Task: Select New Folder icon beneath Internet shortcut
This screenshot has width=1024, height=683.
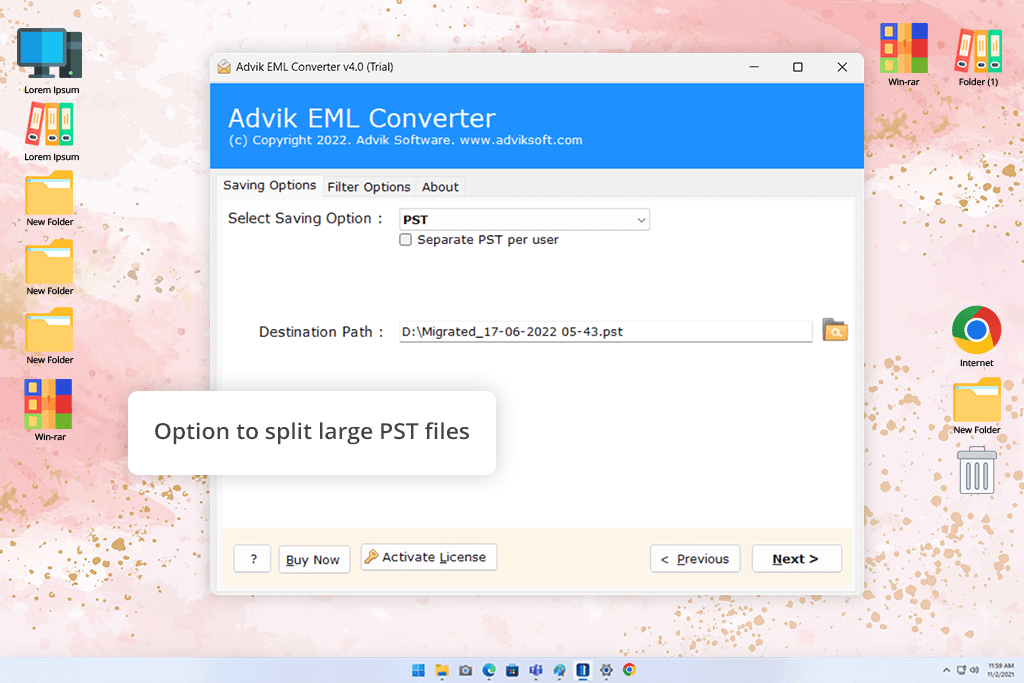Action: (976, 400)
